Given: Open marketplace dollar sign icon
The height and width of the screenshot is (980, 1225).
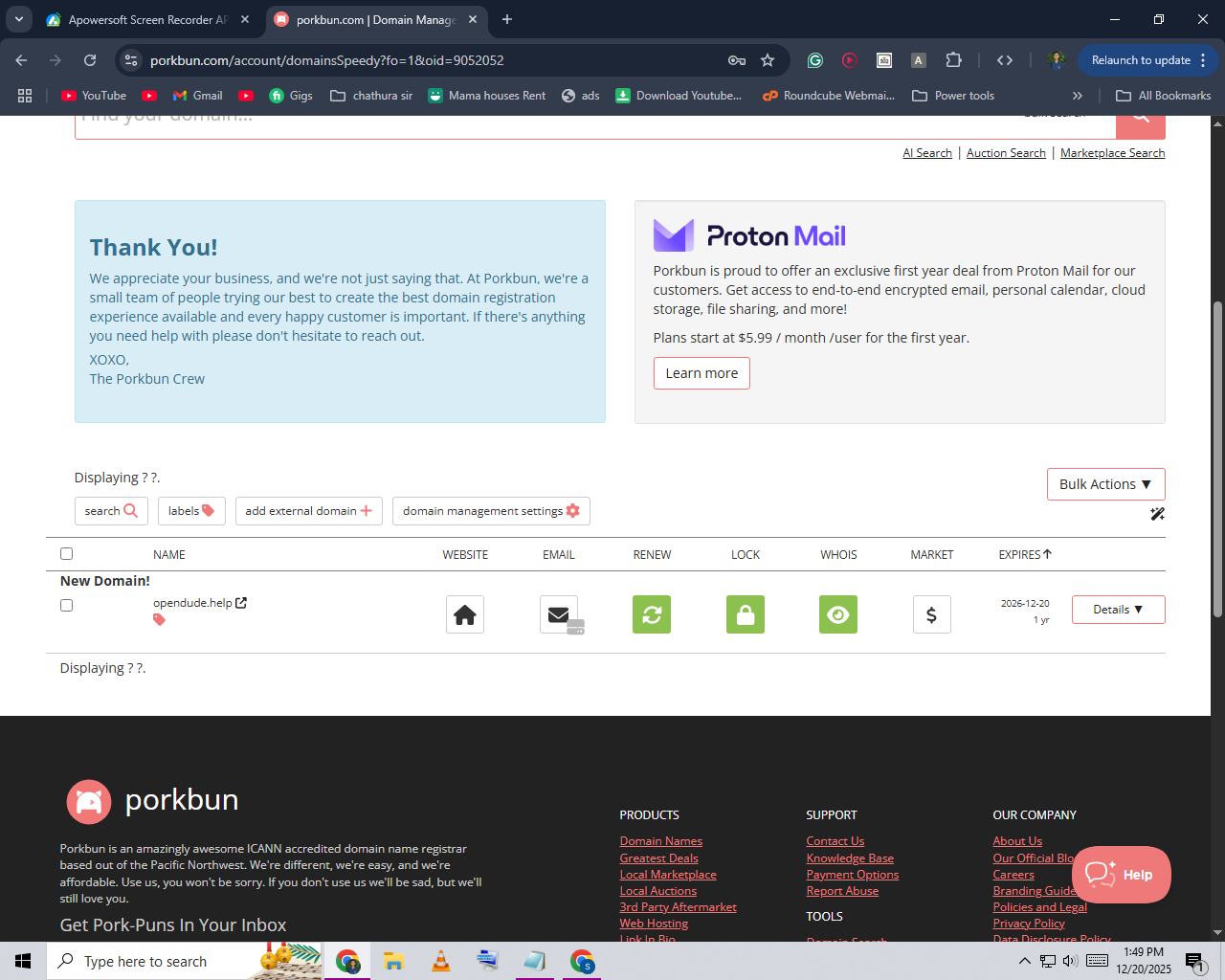Looking at the screenshot, I should [932, 614].
